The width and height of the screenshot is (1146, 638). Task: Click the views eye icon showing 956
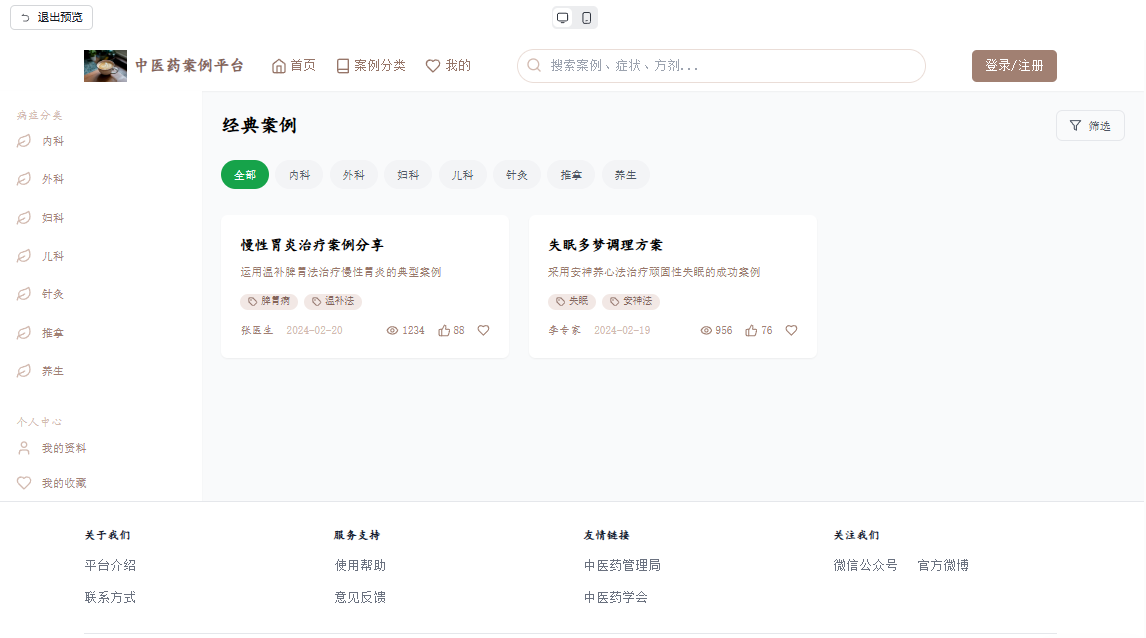706,330
